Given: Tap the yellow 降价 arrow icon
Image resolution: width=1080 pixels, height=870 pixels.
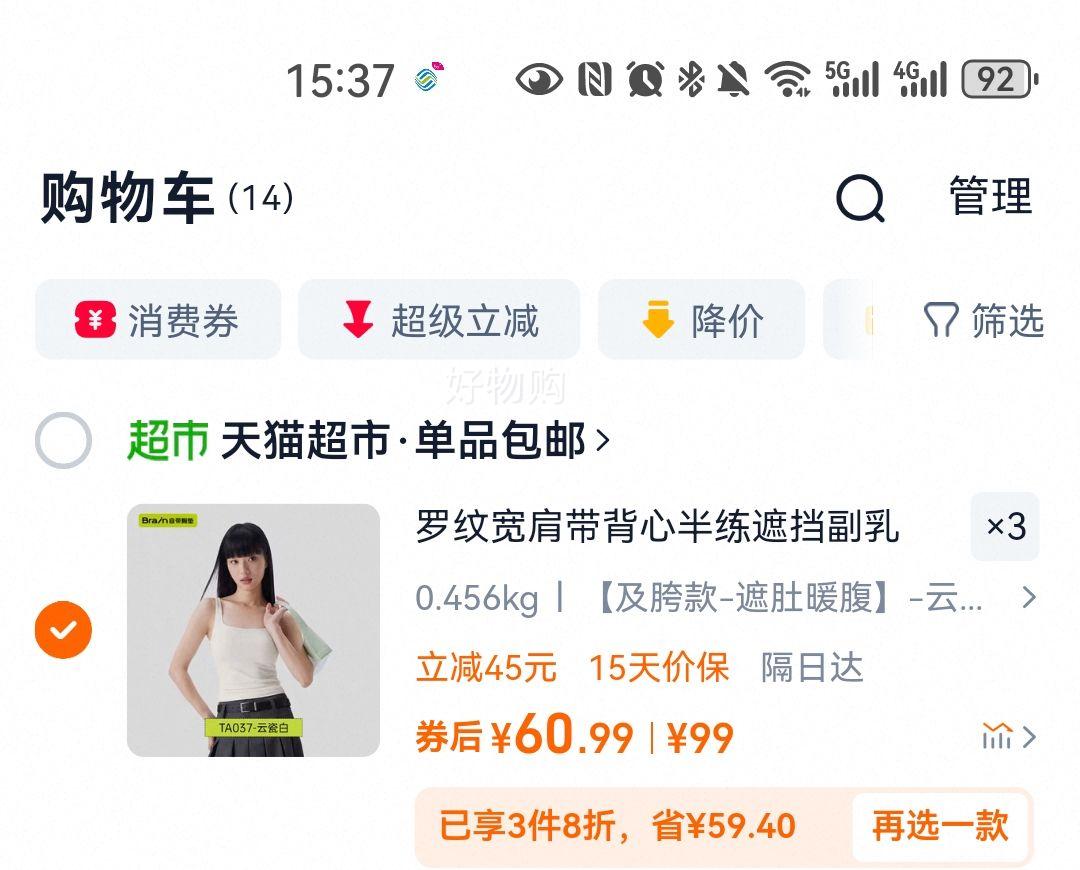Looking at the screenshot, I should pyautogui.click(x=658, y=319).
